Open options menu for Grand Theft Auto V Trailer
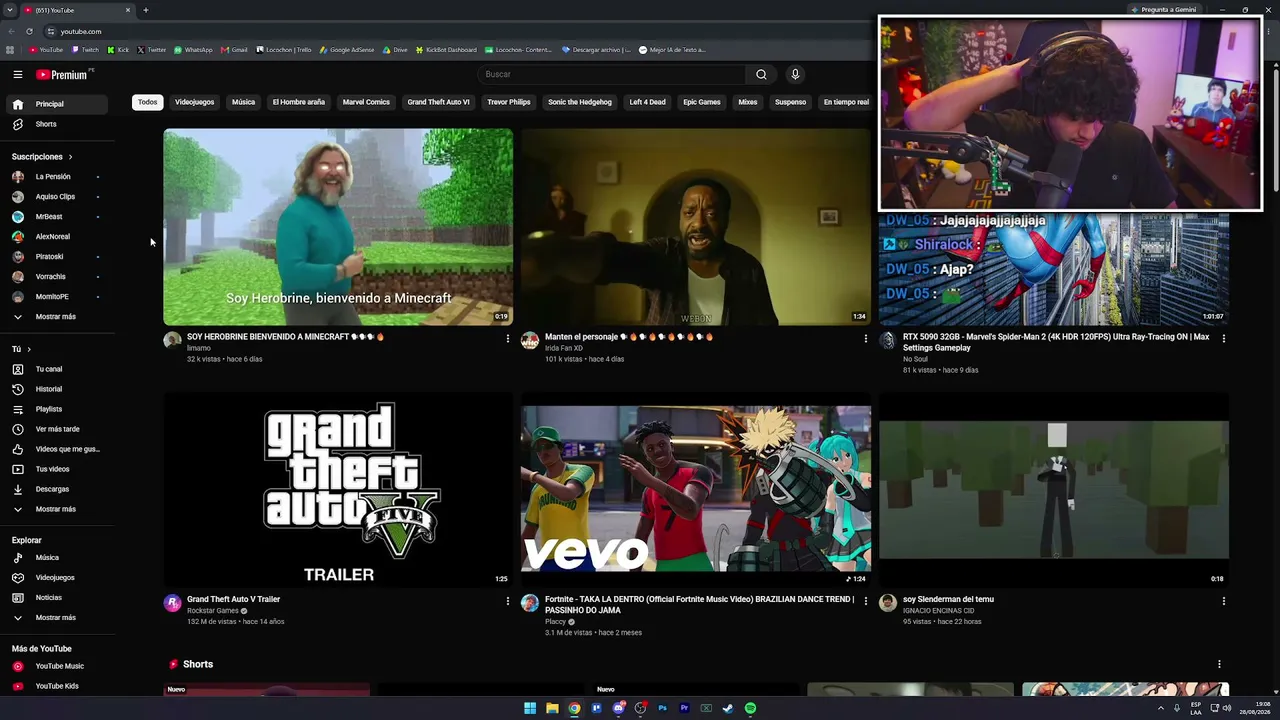The image size is (1280, 720). point(508,601)
